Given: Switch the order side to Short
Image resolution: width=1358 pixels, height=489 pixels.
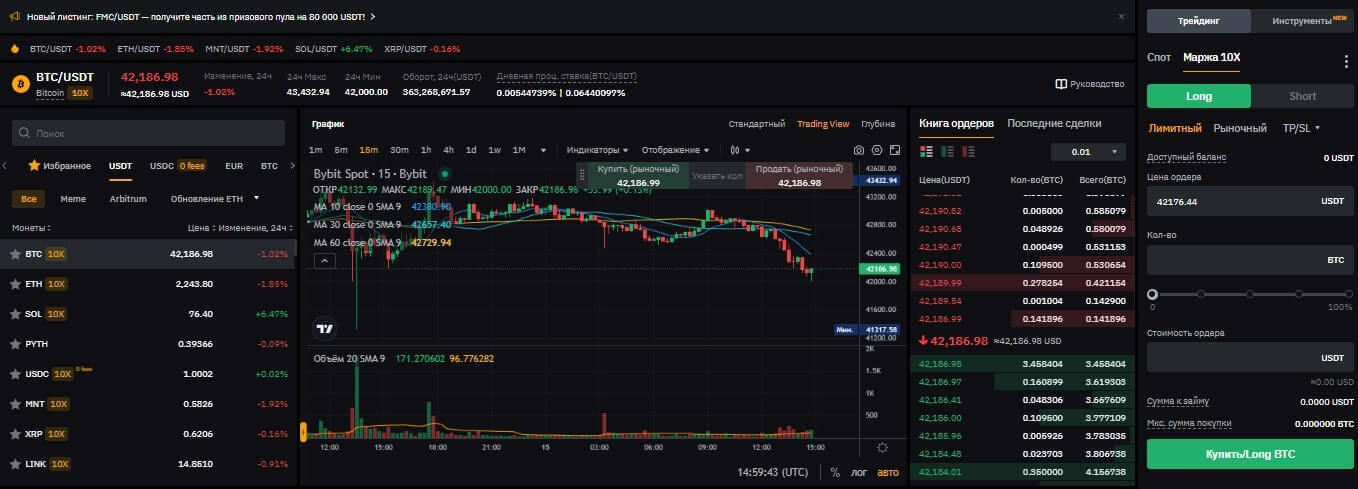Looking at the screenshot, I should coord(1302,96).
